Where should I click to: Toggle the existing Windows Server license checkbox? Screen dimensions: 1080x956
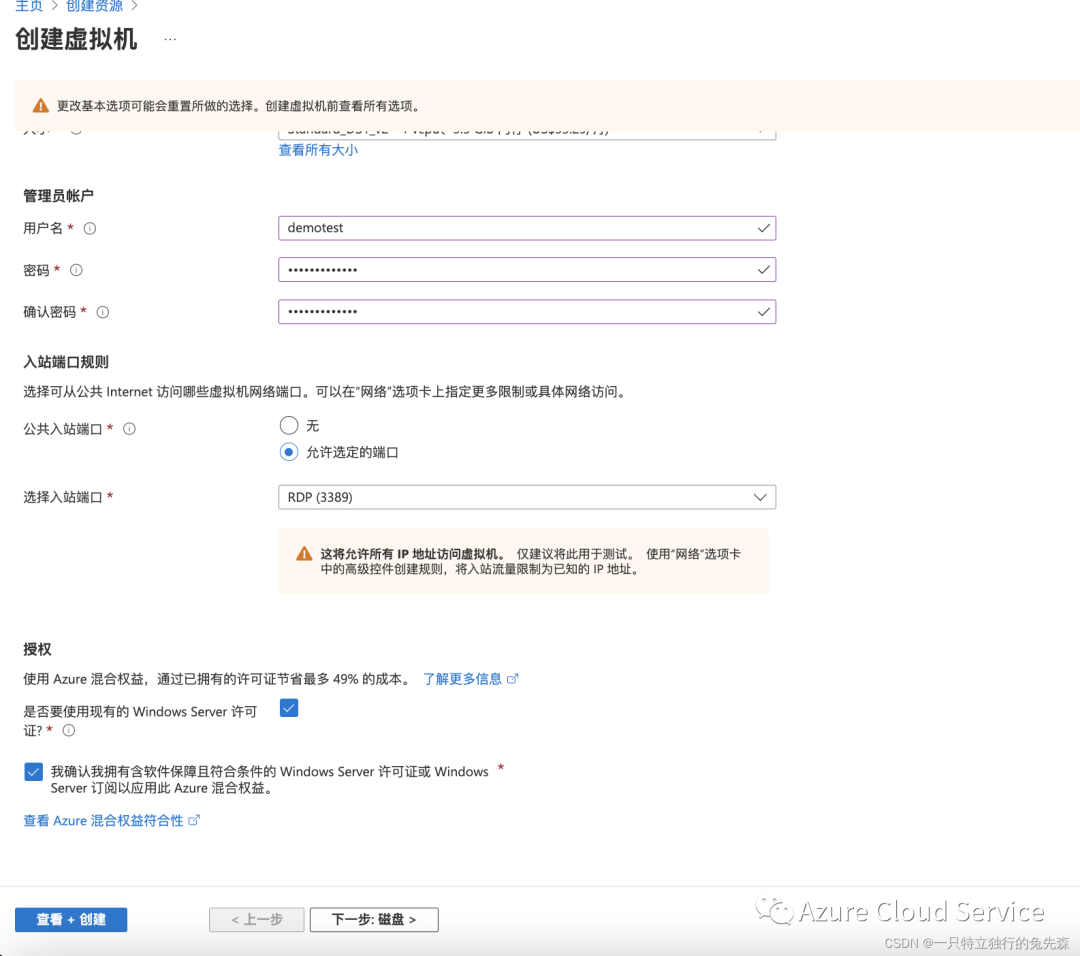pos(289,707)
